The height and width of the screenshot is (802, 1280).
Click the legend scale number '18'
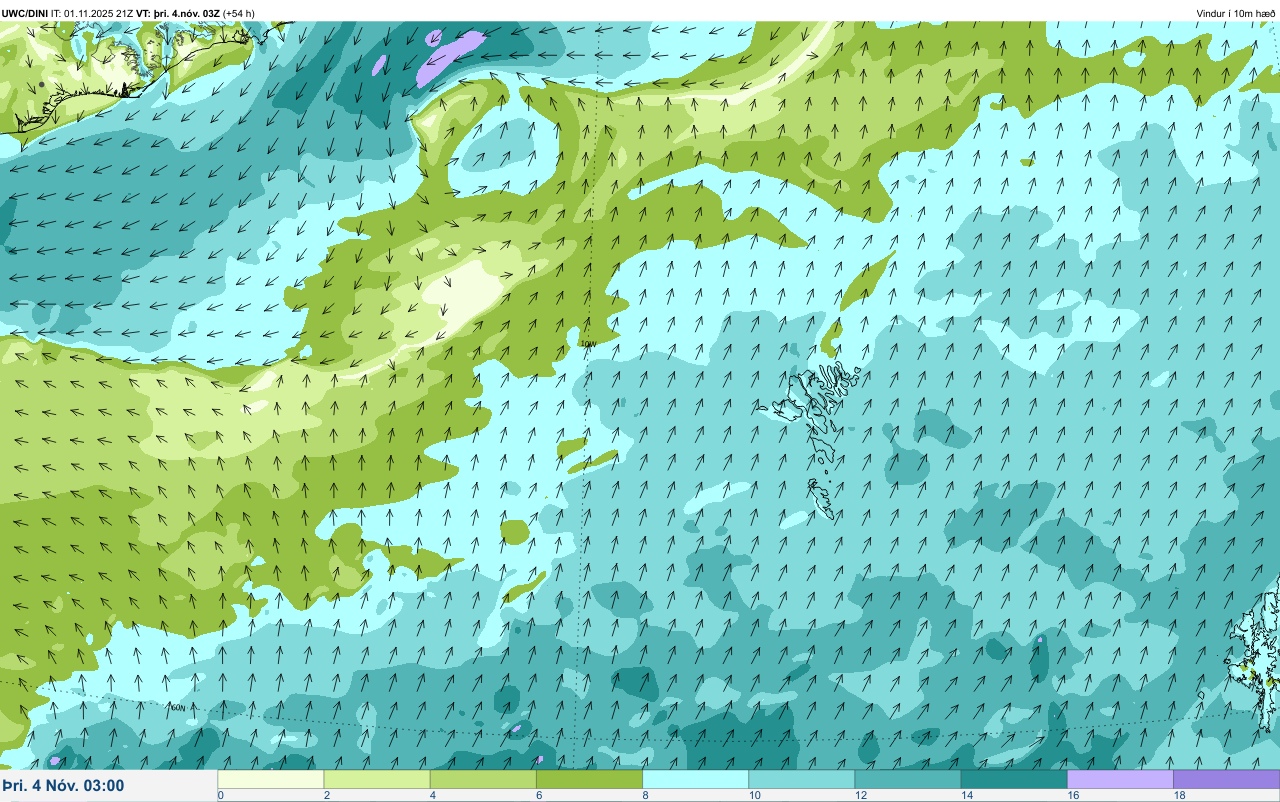1179,795
